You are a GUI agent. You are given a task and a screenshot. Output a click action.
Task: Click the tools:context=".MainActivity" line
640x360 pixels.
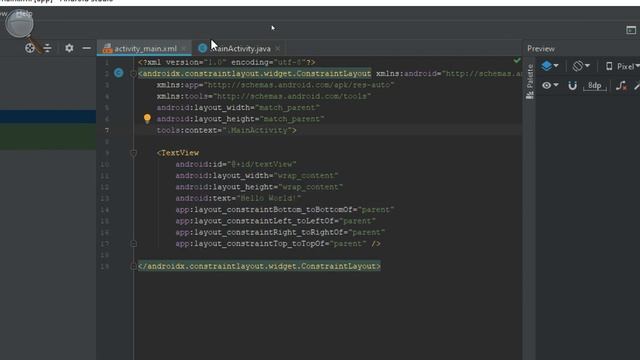[x=227, y=130]
